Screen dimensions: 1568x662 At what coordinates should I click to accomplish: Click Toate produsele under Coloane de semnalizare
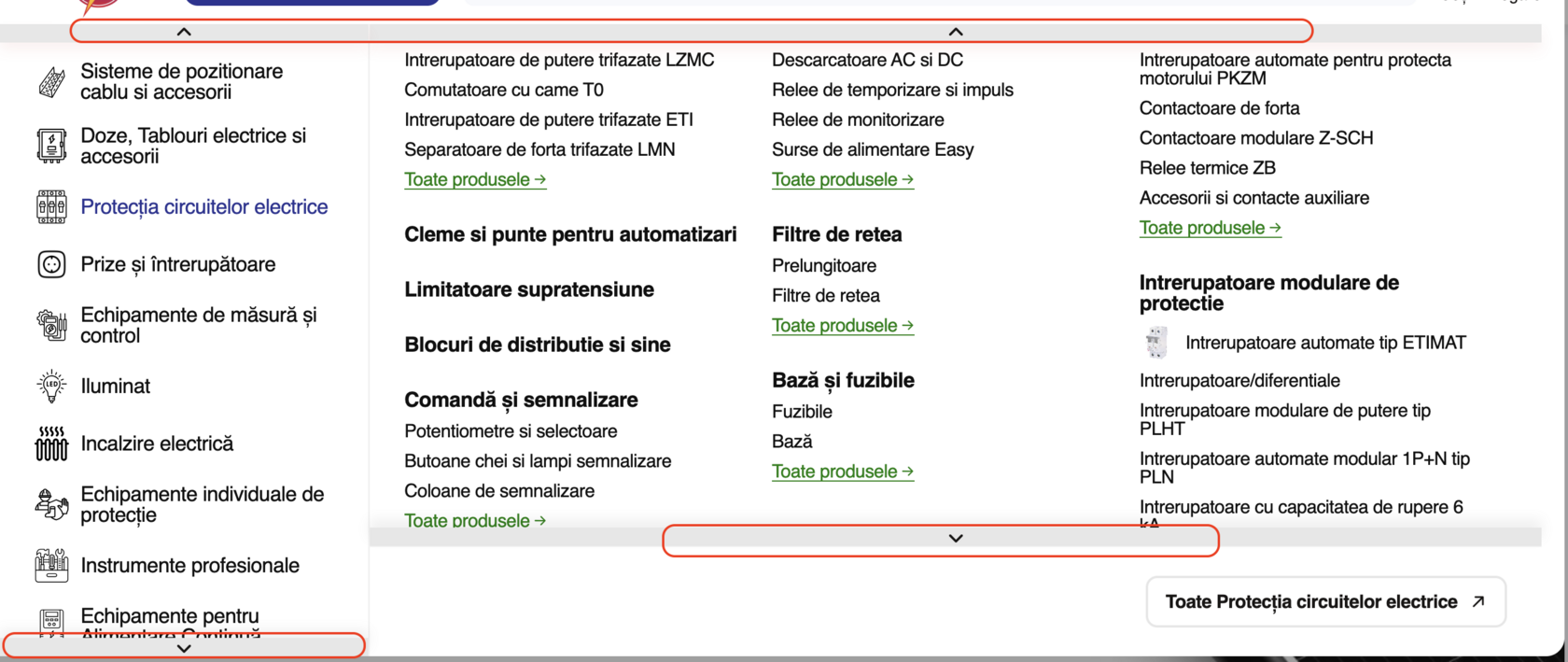(475, 520)
